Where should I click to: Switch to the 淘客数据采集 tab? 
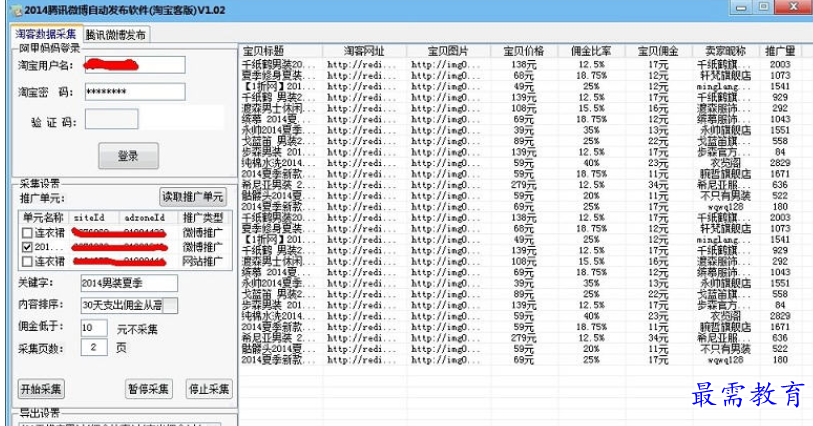(x=46, y=34)
